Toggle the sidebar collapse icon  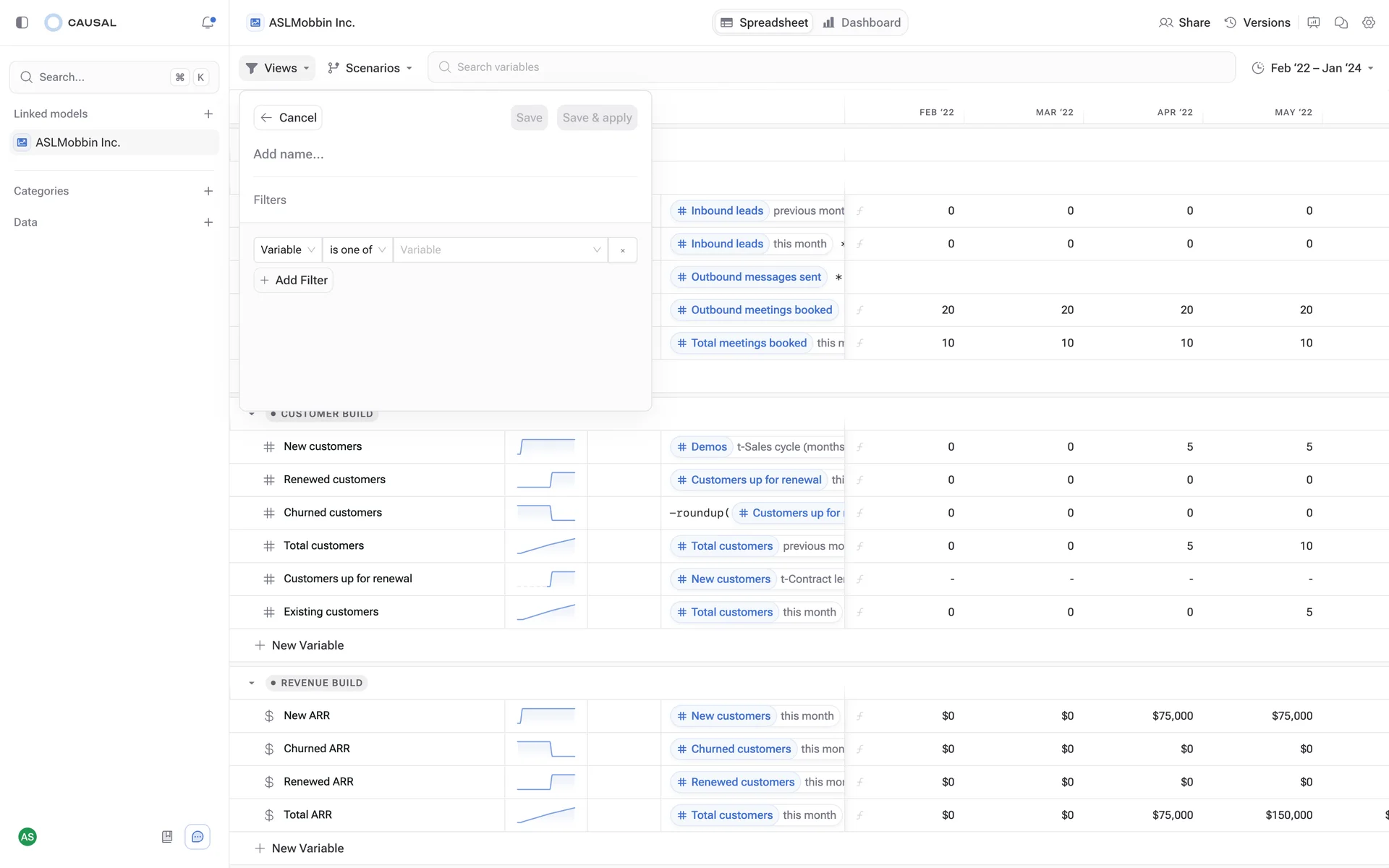[x=22, y=22]
